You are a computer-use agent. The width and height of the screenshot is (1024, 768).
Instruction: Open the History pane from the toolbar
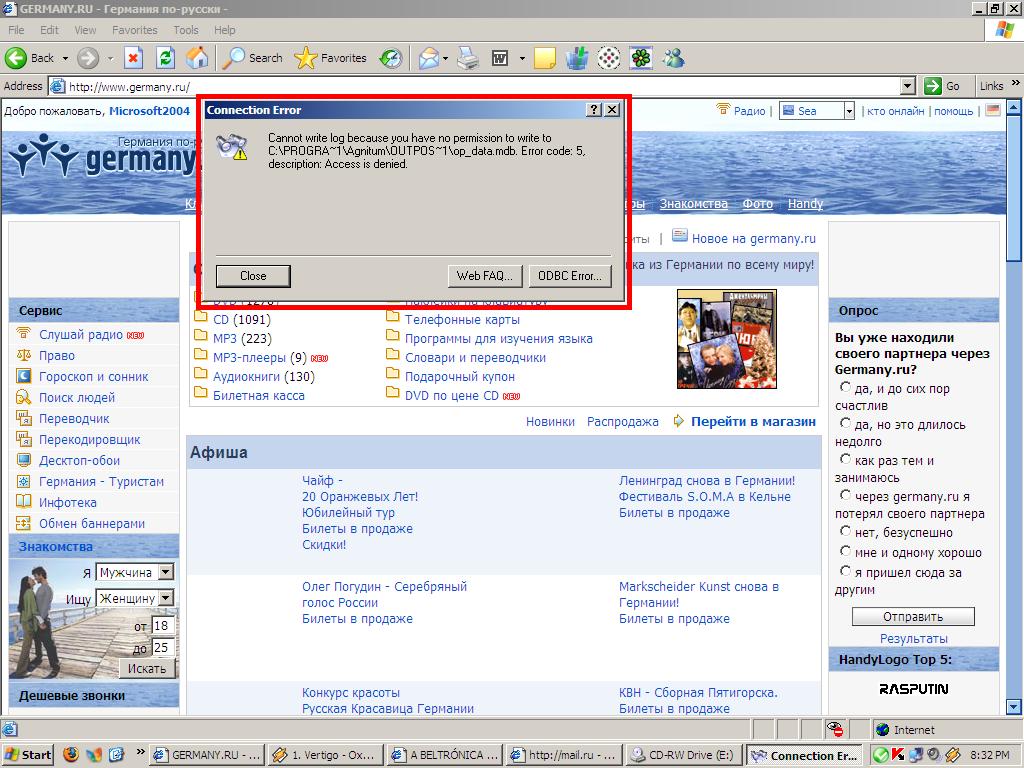(x=391, y=58)
